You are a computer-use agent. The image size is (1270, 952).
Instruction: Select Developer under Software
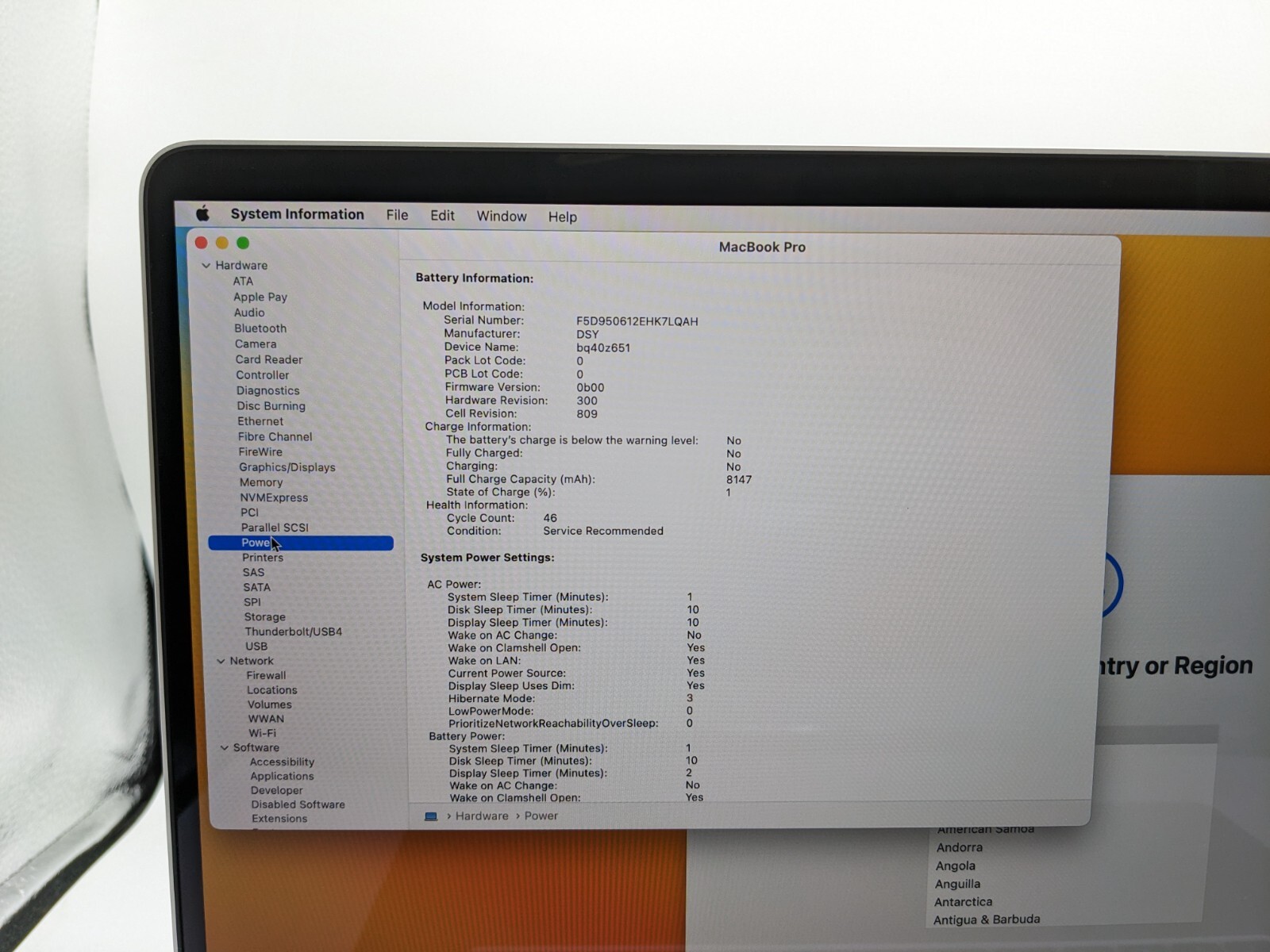pyautogui.click(x=277, y=790)
